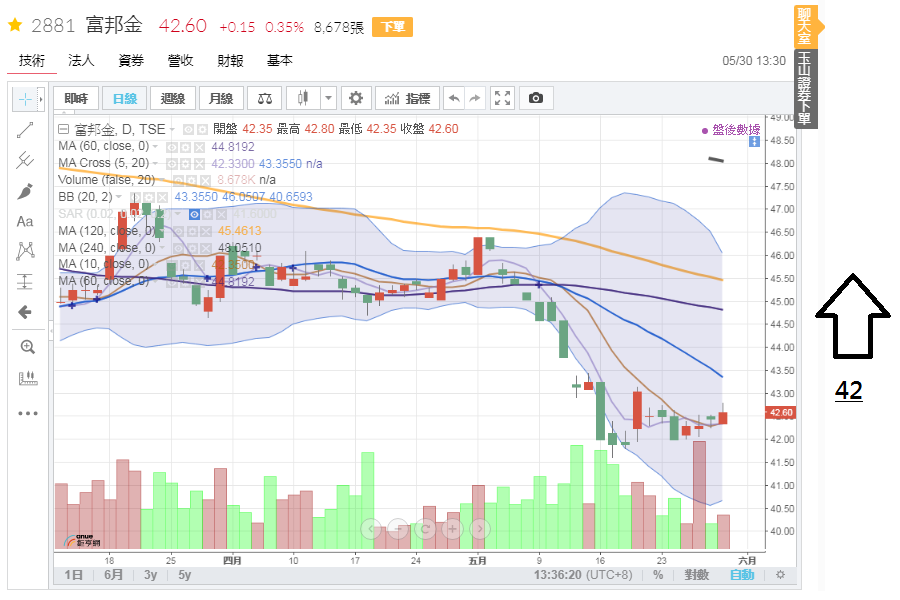Click the orange 下單 order button
This screenshot has width=900, height=600.
pos(393,26)
